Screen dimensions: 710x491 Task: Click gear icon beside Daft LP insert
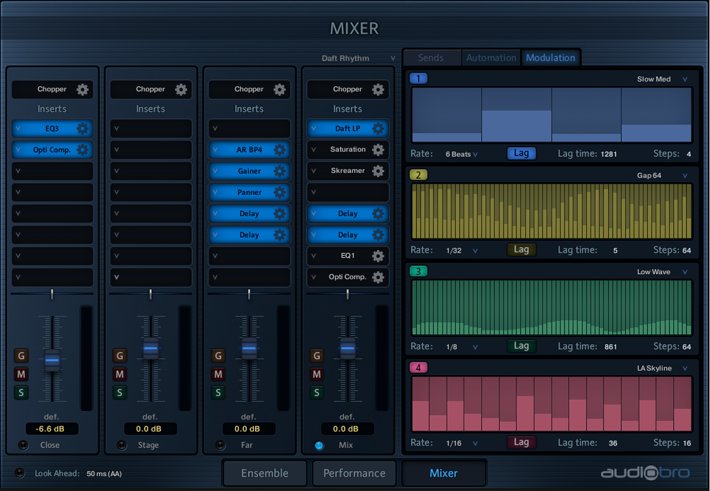[x=378, y=128]
